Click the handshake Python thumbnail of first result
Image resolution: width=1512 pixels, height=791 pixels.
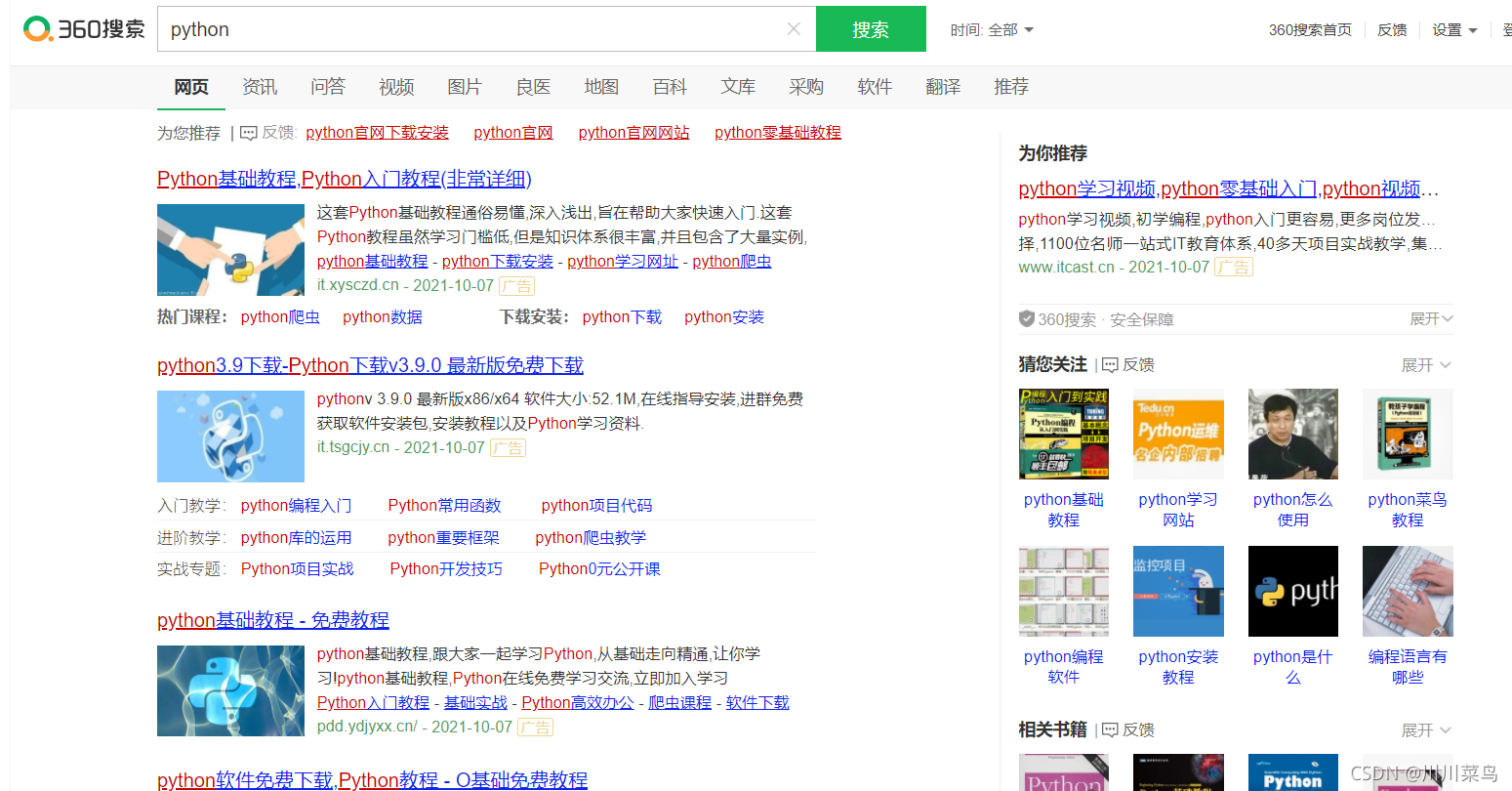click(x=230, y=250)
